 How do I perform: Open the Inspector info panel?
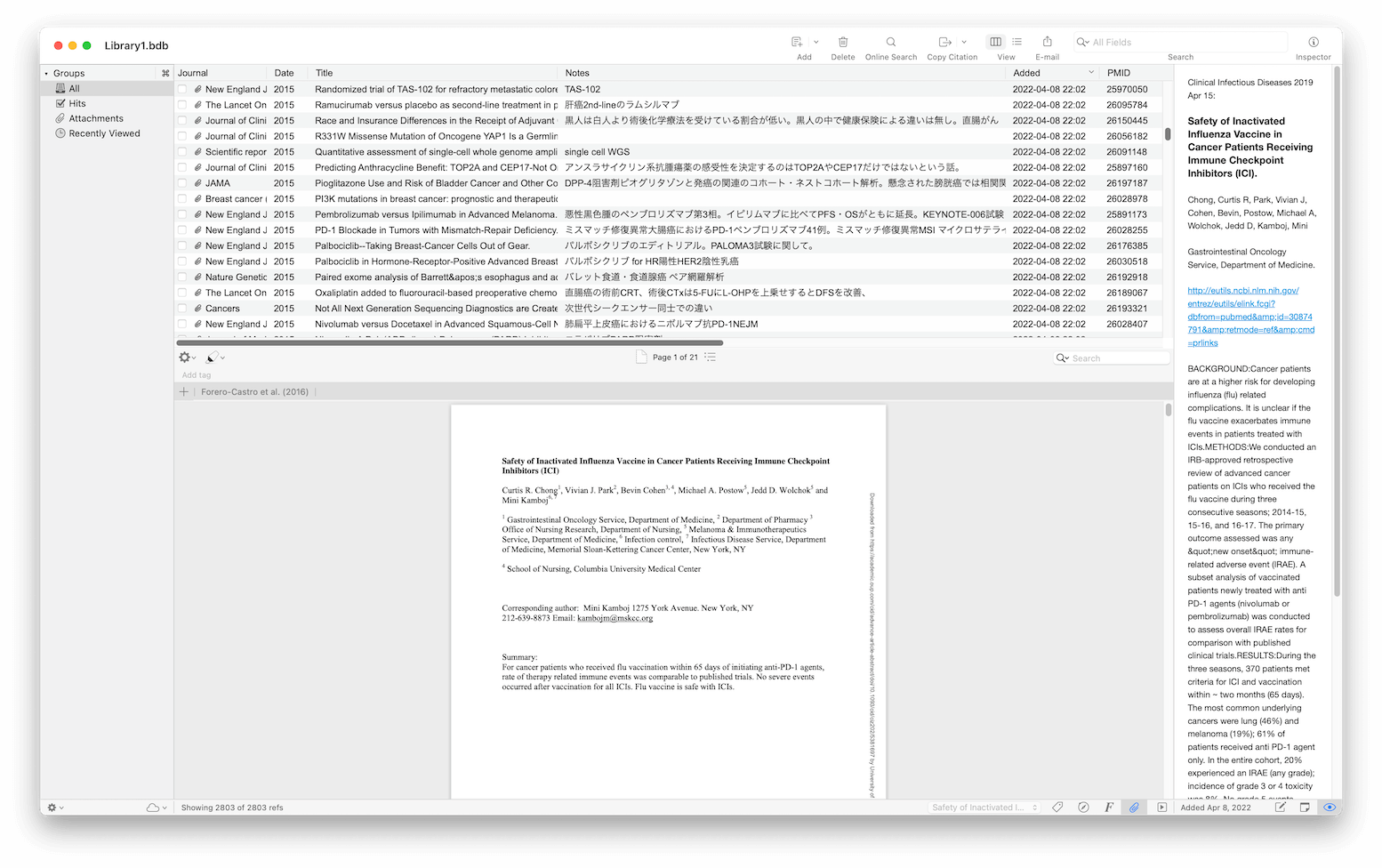click(1313, 42)
